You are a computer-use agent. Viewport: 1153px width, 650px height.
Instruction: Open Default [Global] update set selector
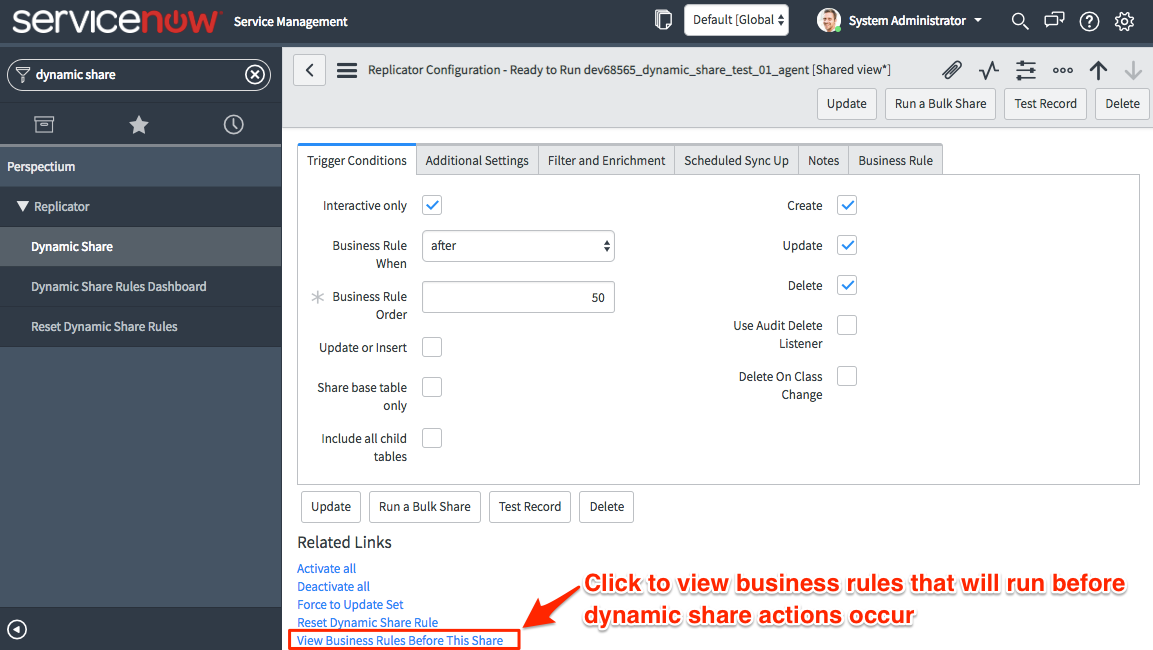click(x=736, y=20)
